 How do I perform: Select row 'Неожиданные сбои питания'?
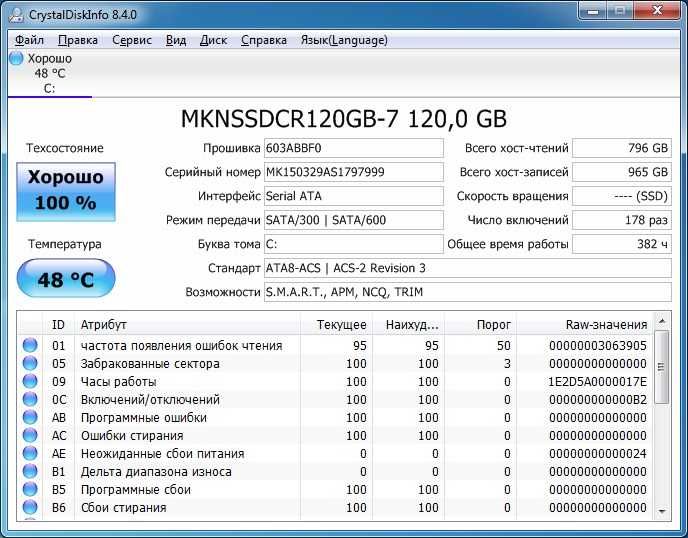pos(335,453)
